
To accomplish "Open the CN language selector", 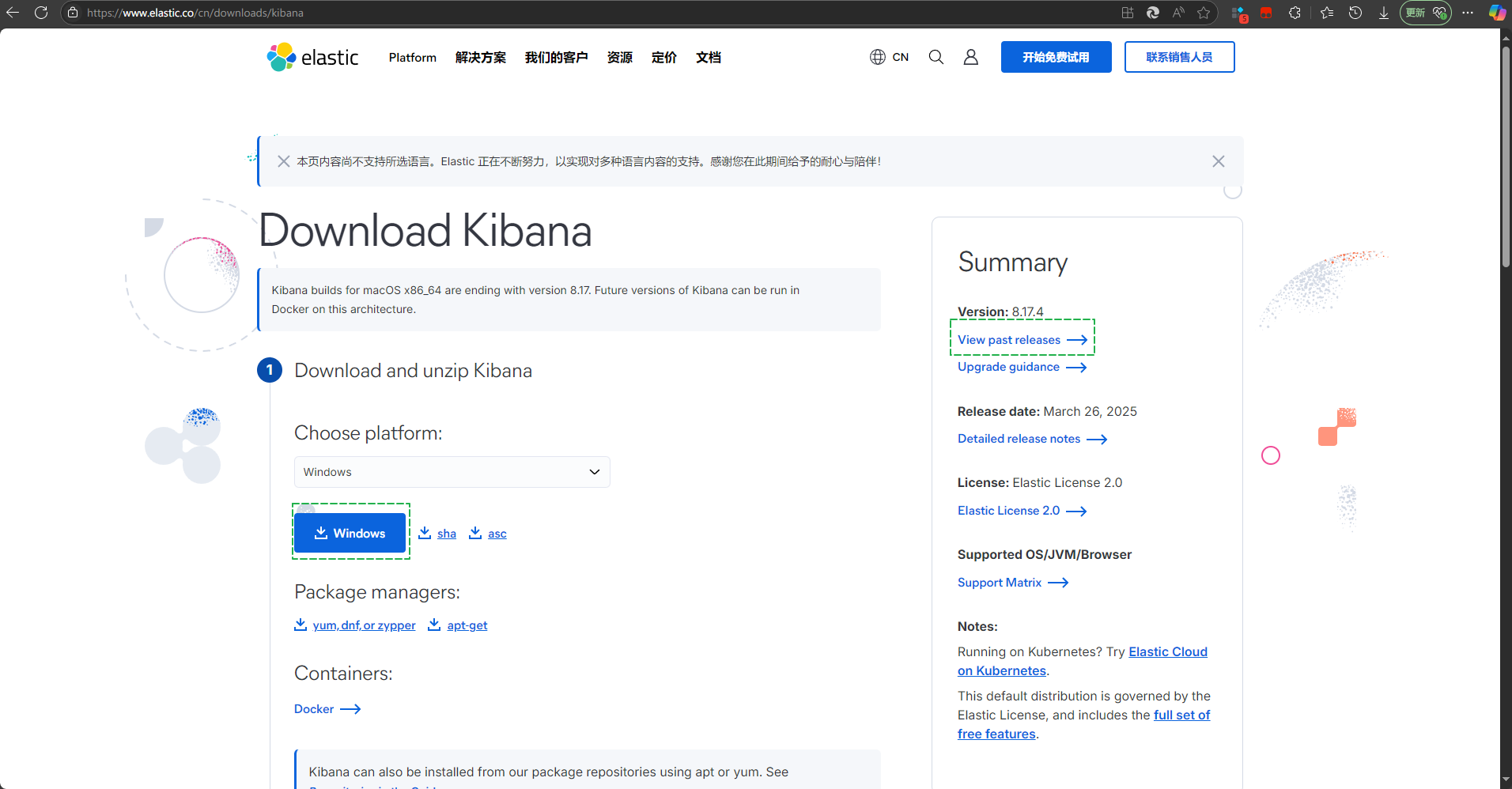I will [890, 57].
